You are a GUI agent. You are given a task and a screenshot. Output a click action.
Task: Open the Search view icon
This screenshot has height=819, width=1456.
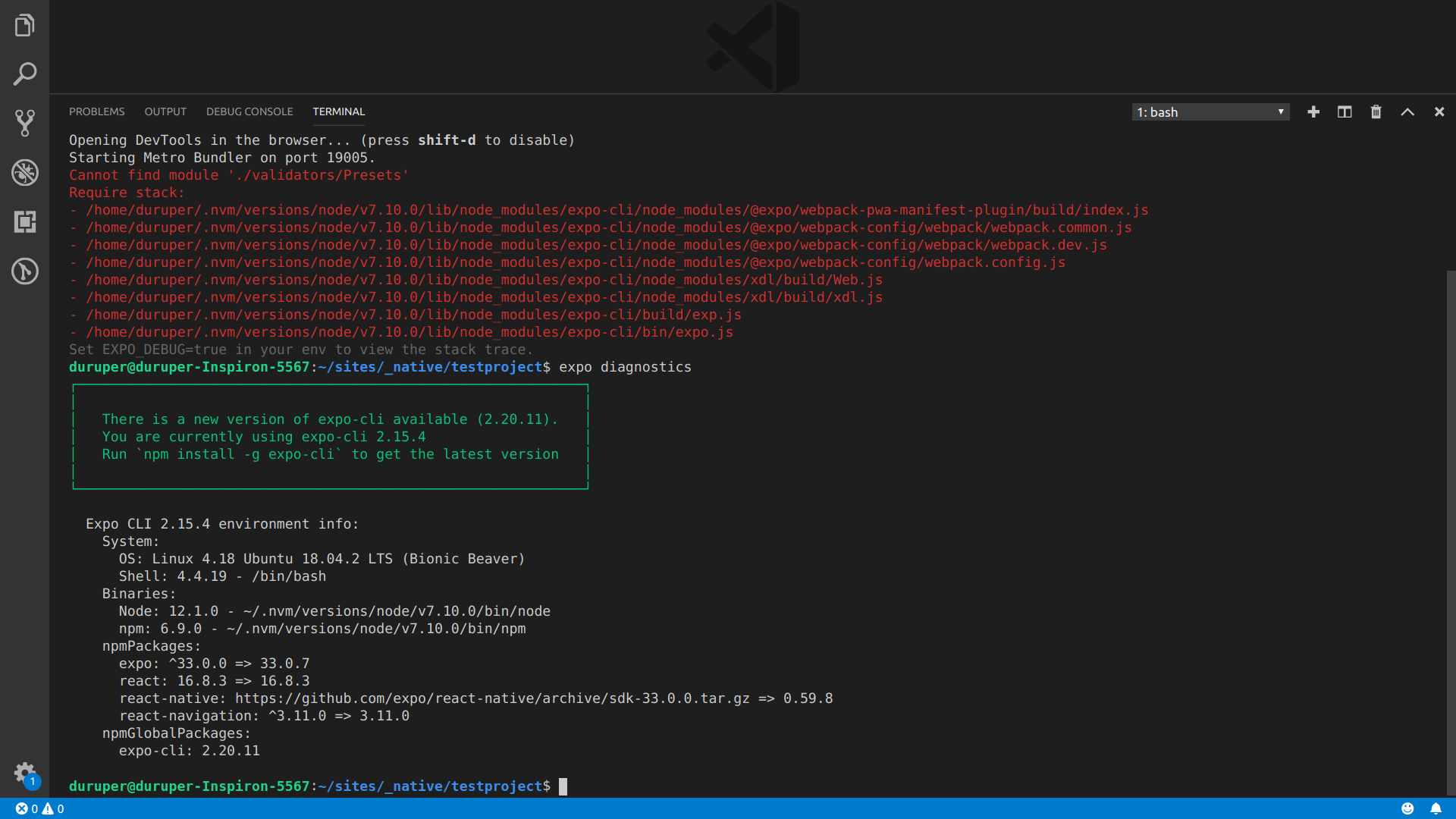click(x=24, y=74)
